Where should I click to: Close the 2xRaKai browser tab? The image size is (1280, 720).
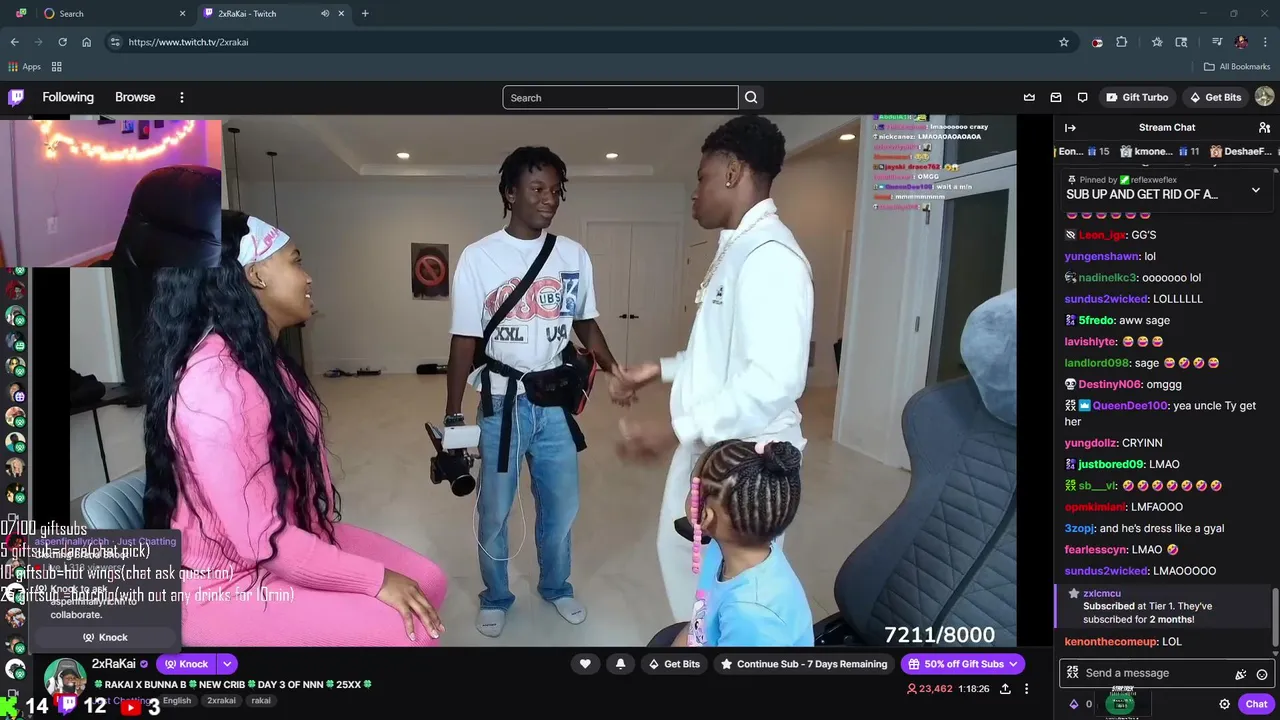(x=342, y=13)
